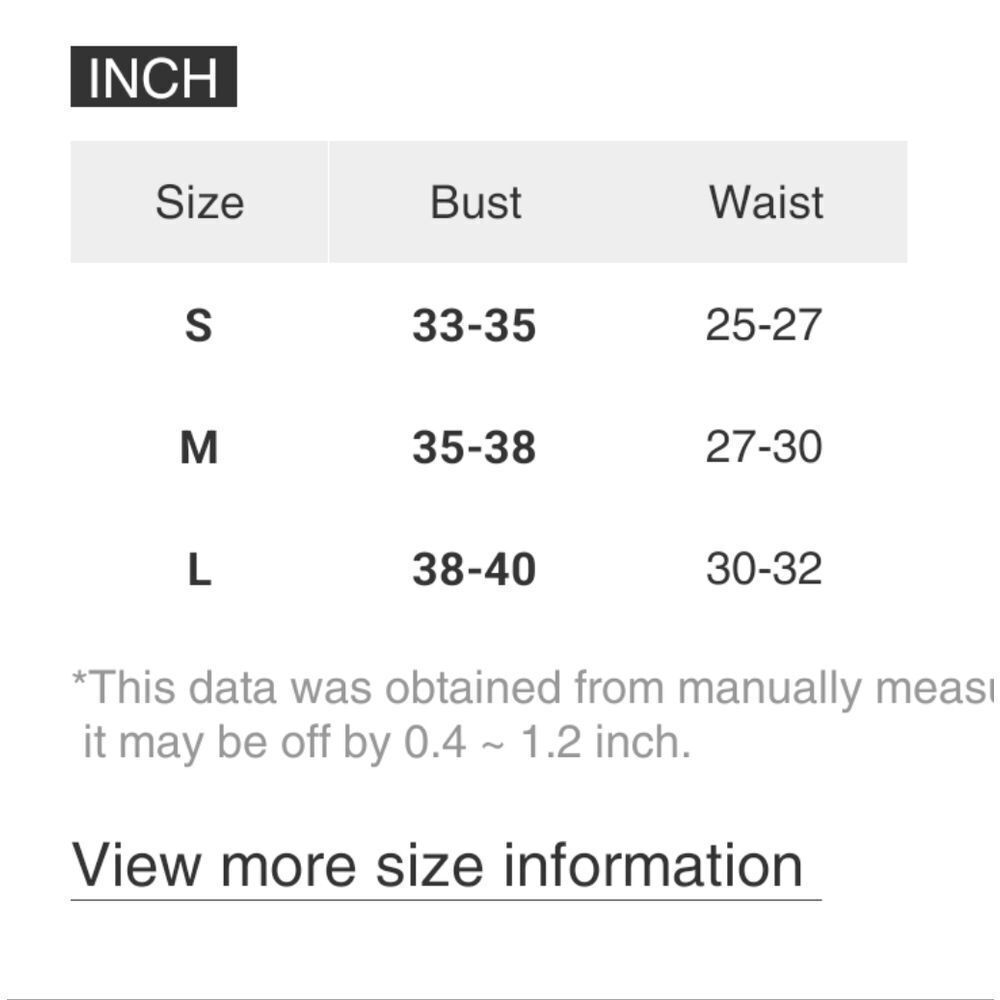Click the word 'manually' in the disclaimer
The image size is (1000, 1000).
767,688
